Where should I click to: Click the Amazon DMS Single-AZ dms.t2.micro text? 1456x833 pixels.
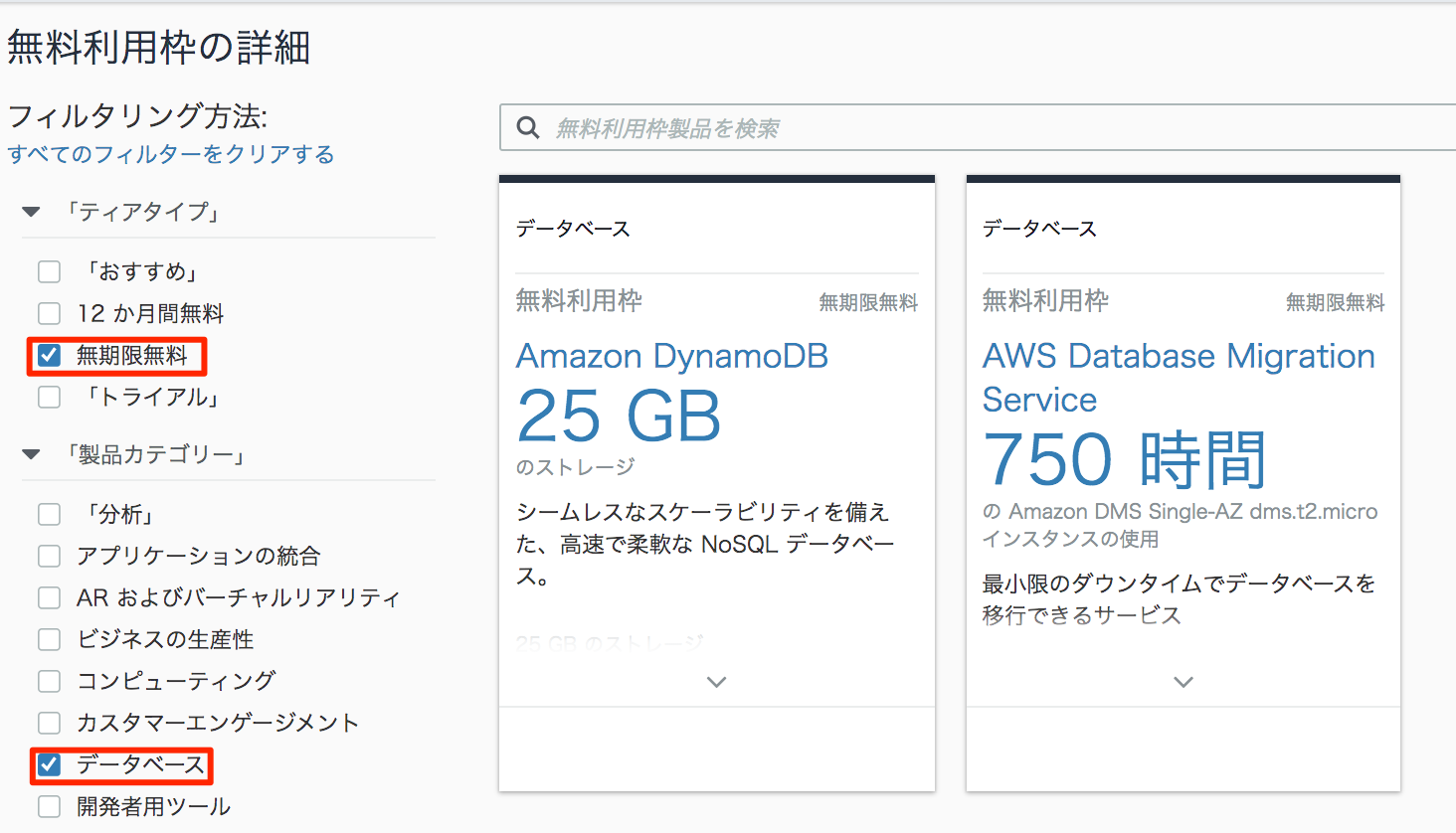pos(1180,525)
